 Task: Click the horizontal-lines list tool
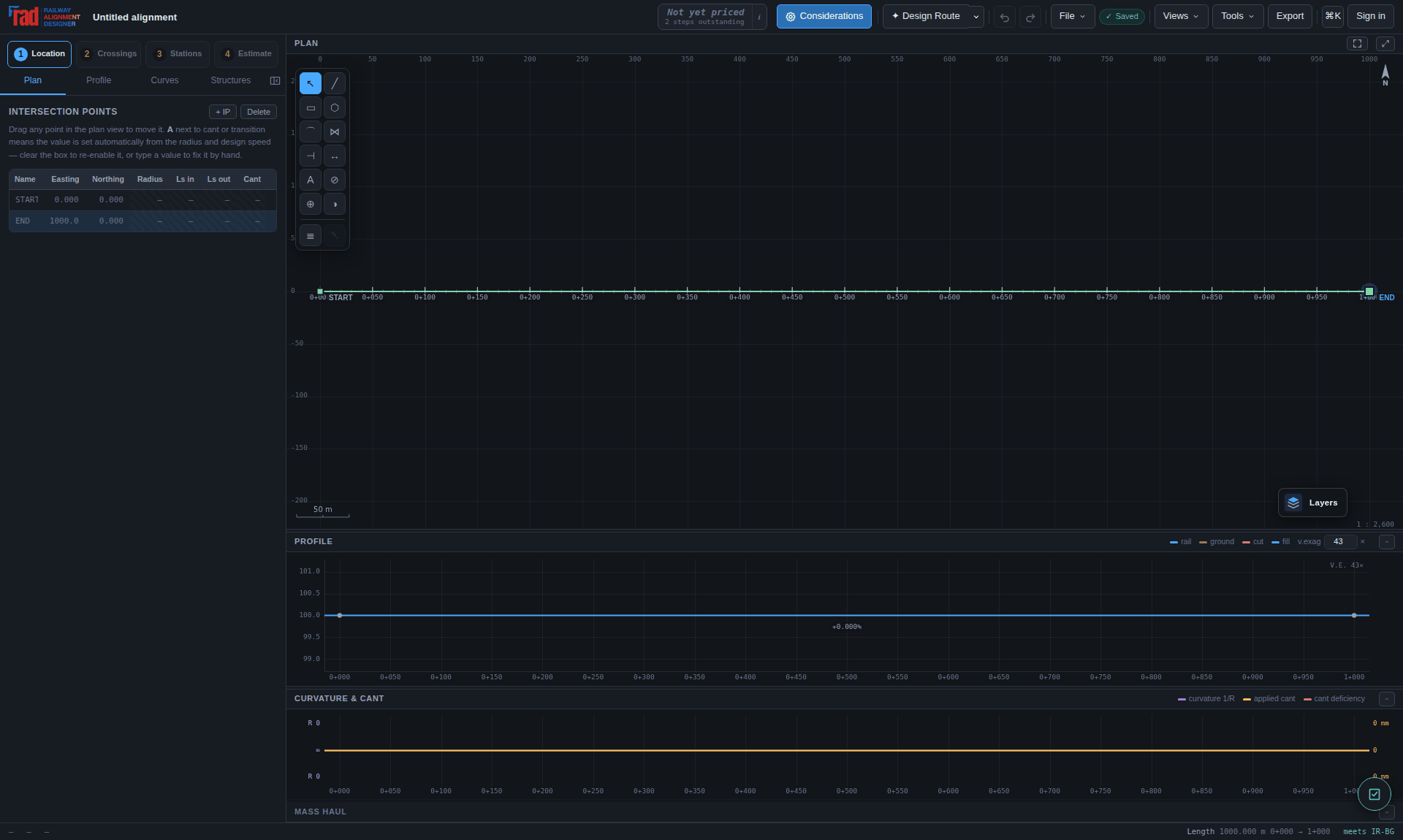pos(311,236)
